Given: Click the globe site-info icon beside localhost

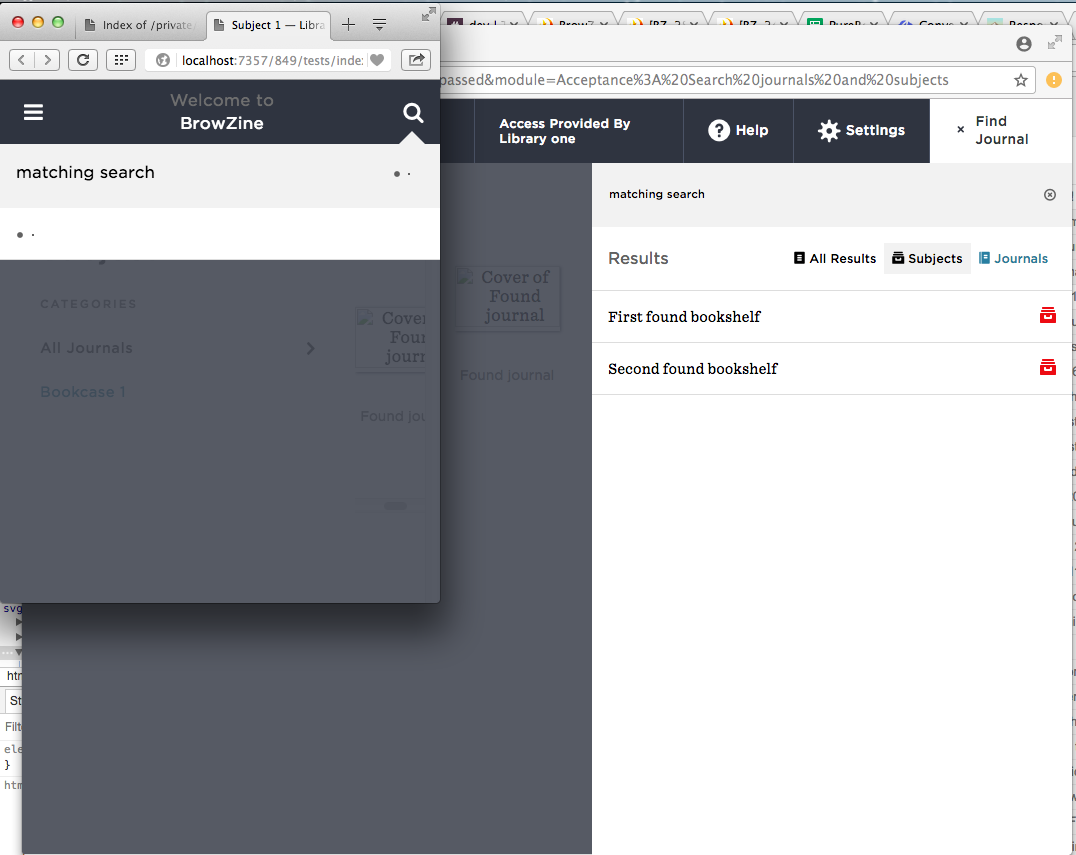Looking at the screenshot, I should click(x=163, y=60).
